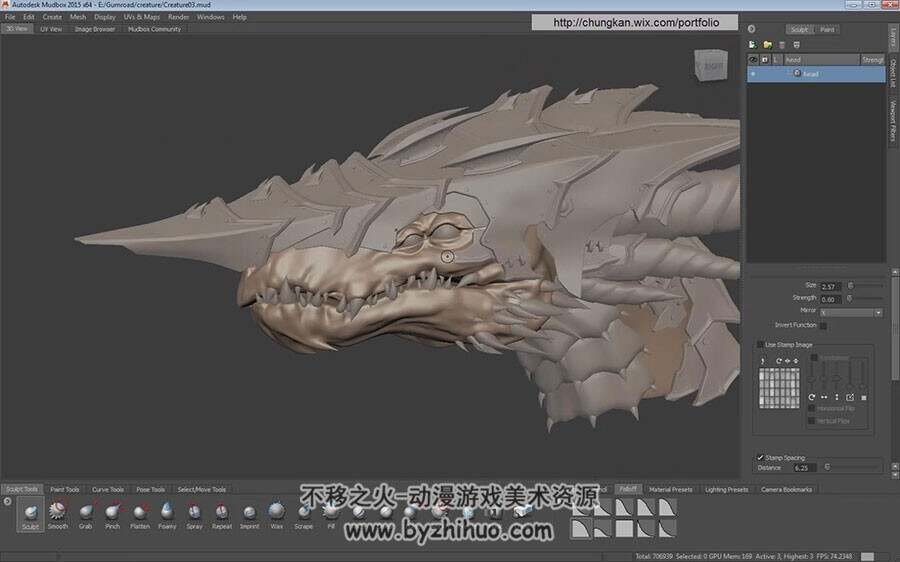Switch to Pose Tools tab
900x562 pixels.
(150, 490)
